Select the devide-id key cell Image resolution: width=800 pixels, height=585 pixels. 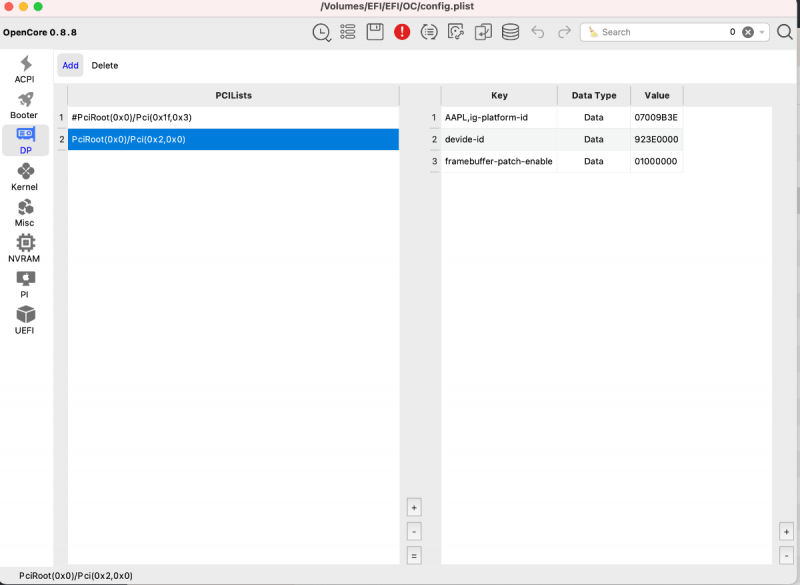(x=499, y=139)
